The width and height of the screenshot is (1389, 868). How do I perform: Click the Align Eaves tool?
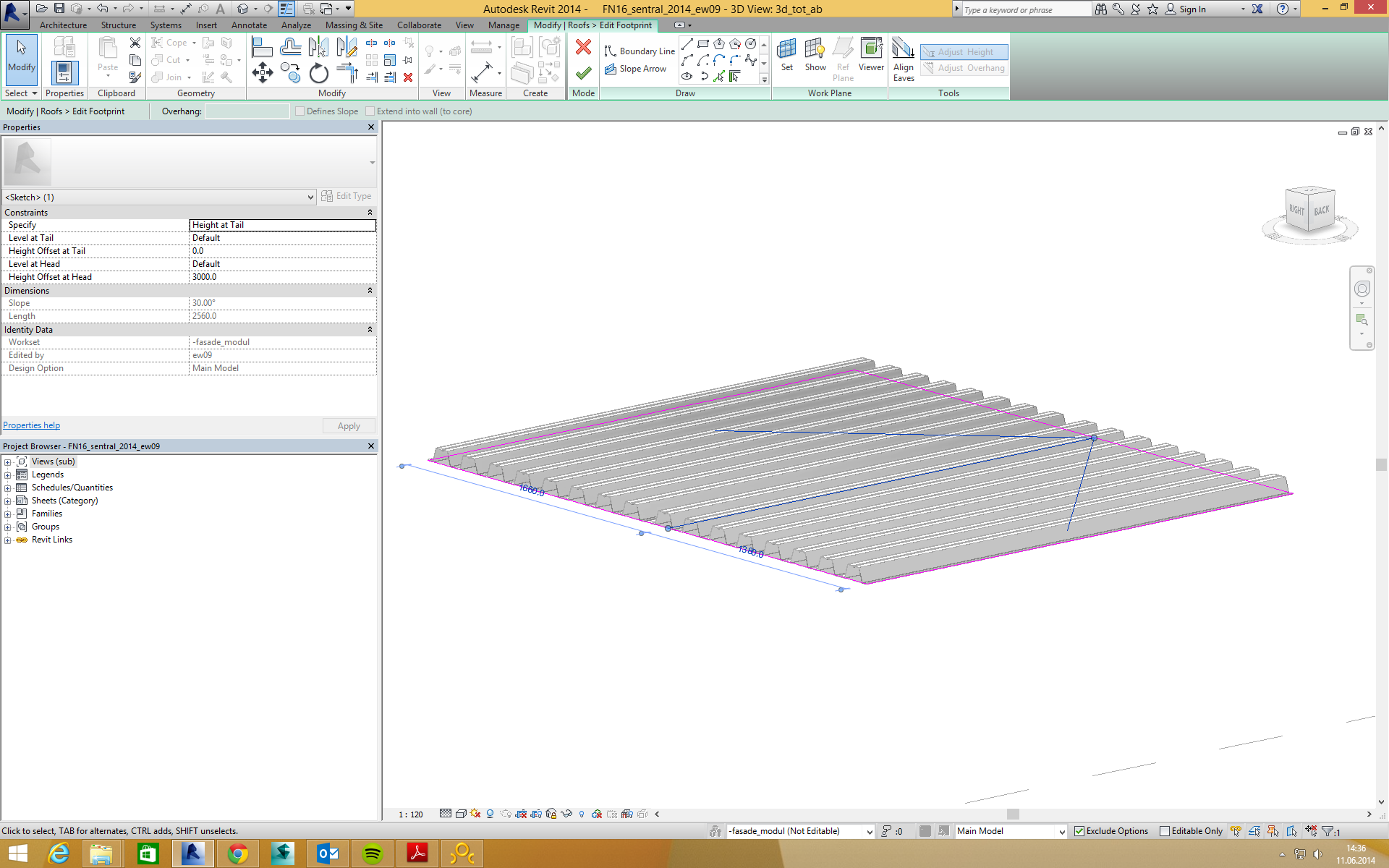[903, 59]
